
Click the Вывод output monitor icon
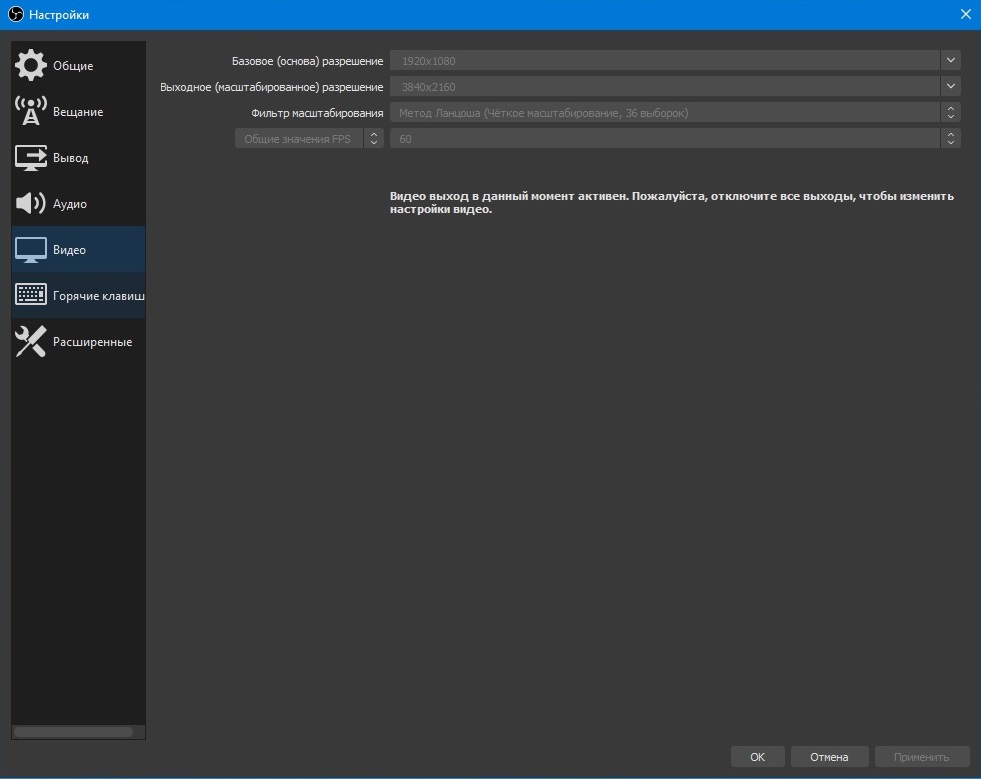pyautogui.click(x=31, y=158)
